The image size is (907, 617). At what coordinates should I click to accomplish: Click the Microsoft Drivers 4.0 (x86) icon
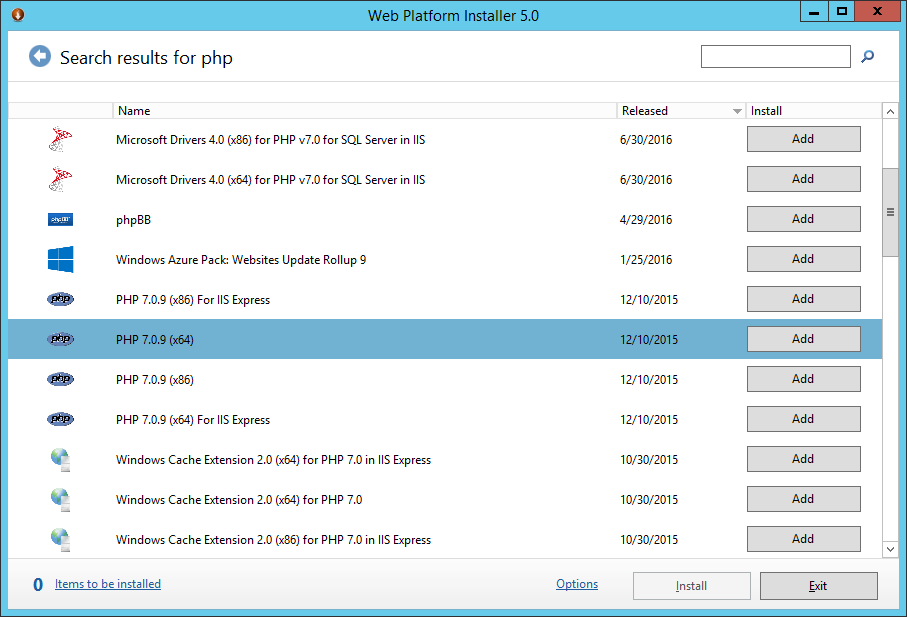click(x=60, y=140)
